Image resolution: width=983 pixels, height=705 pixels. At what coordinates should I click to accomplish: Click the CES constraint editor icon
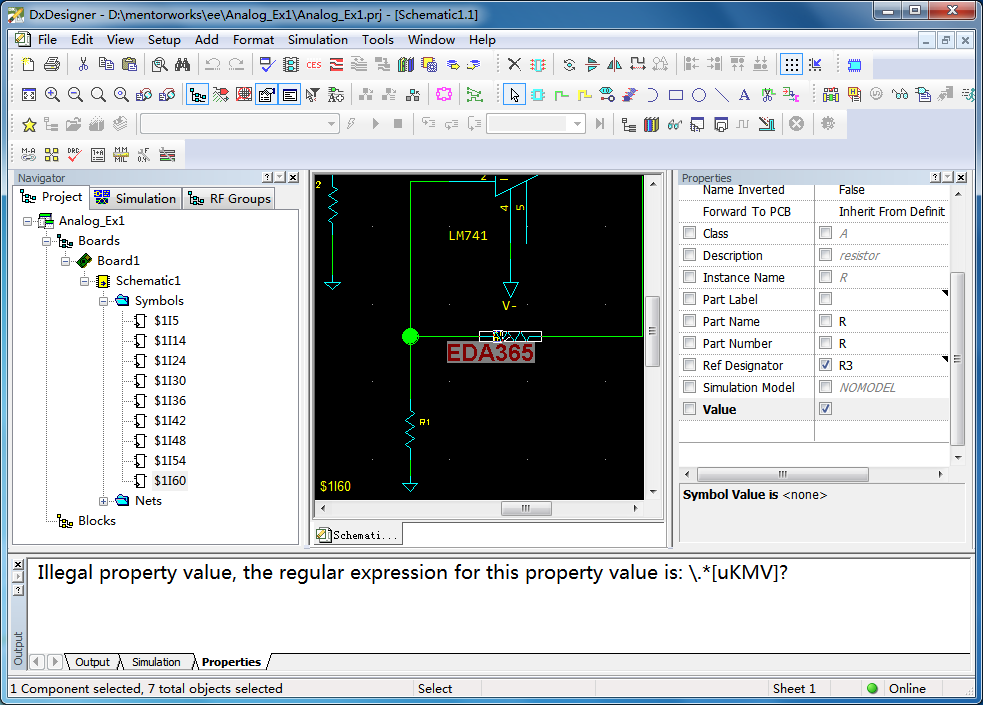tap(314, 65)
